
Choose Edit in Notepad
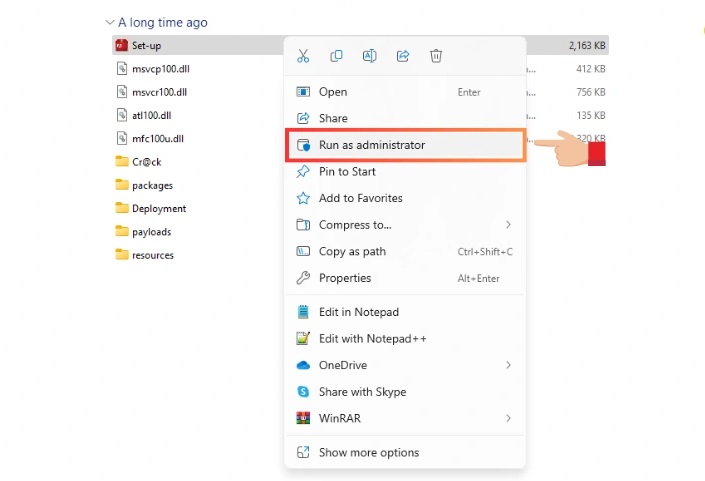pyautogui.click(x=405, y=312)
